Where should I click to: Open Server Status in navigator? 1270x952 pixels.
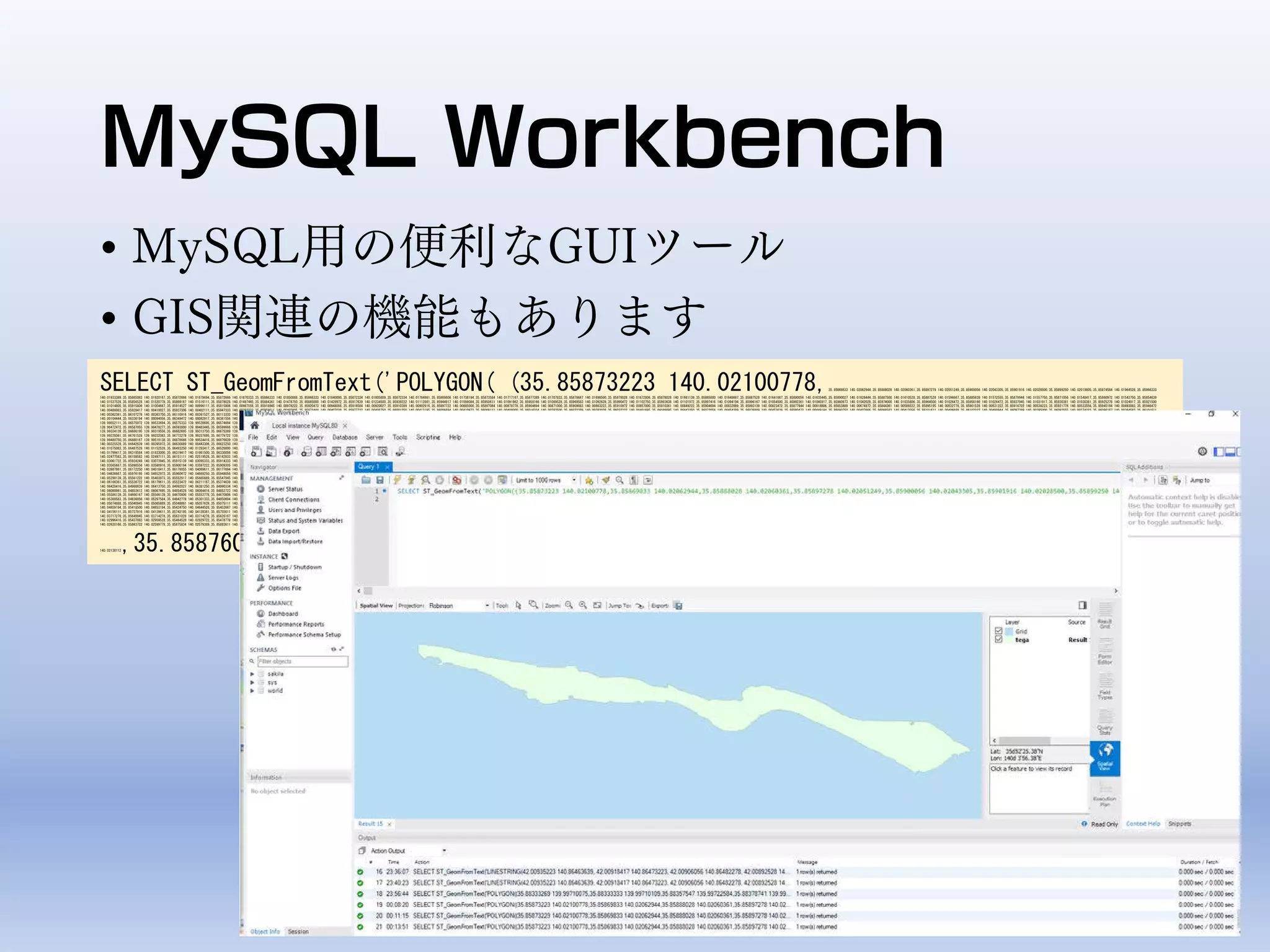[285, 489]
